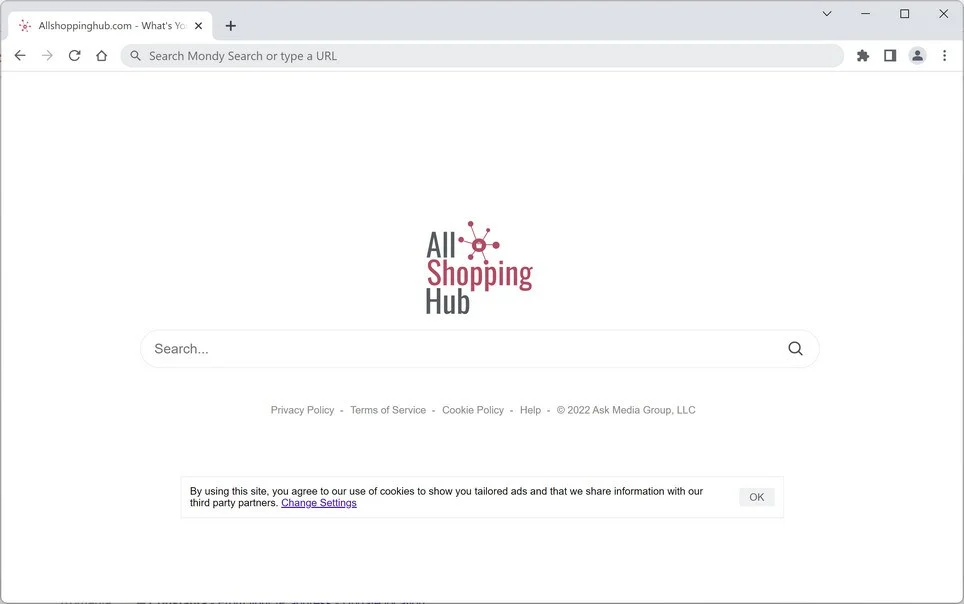
Task: Click the All Shopping Hub logo
Action: (480, 268)
